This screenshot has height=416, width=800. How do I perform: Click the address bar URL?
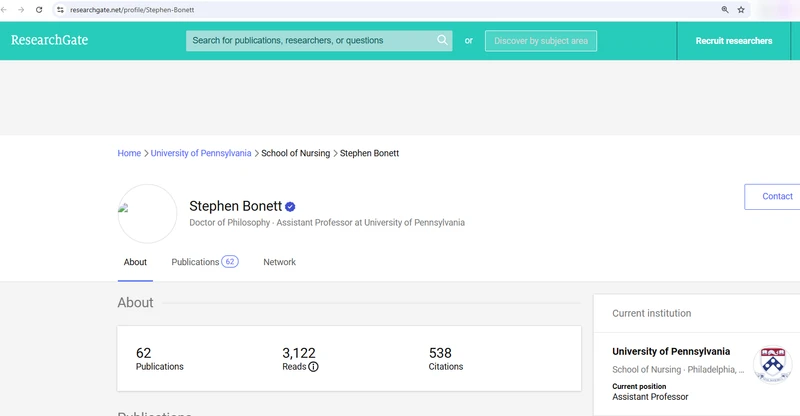(x=132, y=10)
